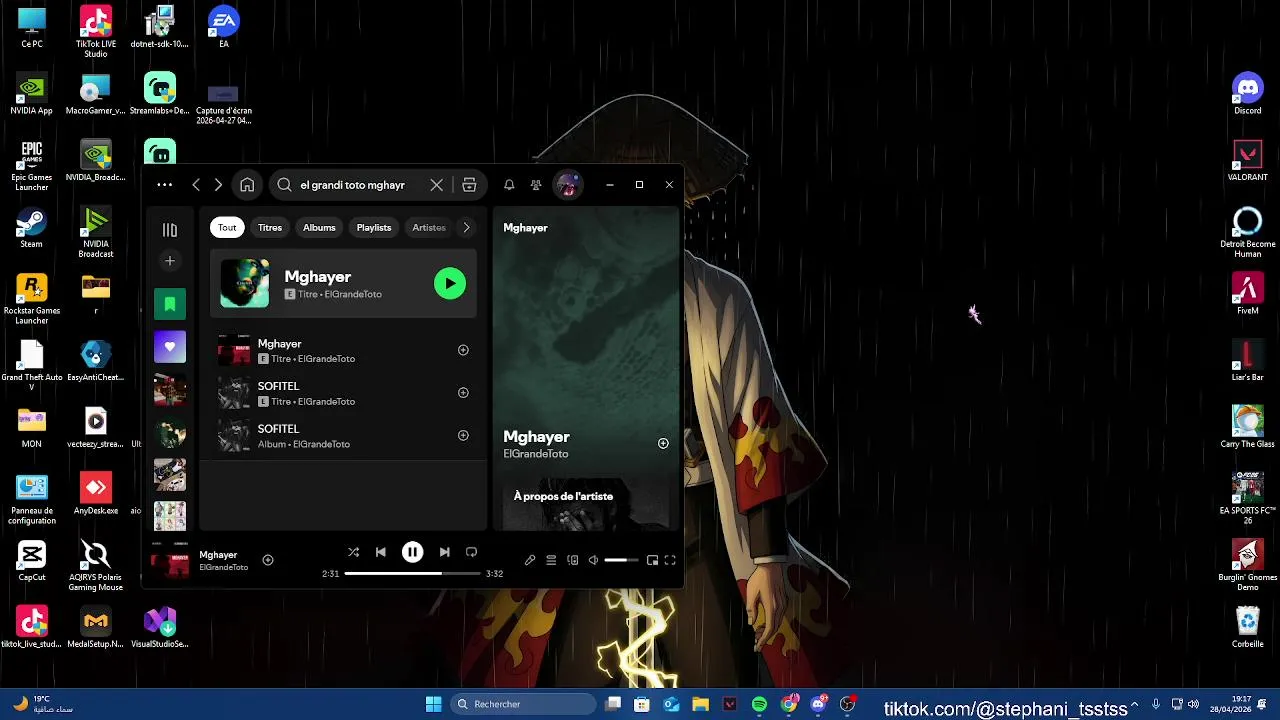Select the Corbeille recycle bin
The image size is (1280, 720).
coord(1247,628)
